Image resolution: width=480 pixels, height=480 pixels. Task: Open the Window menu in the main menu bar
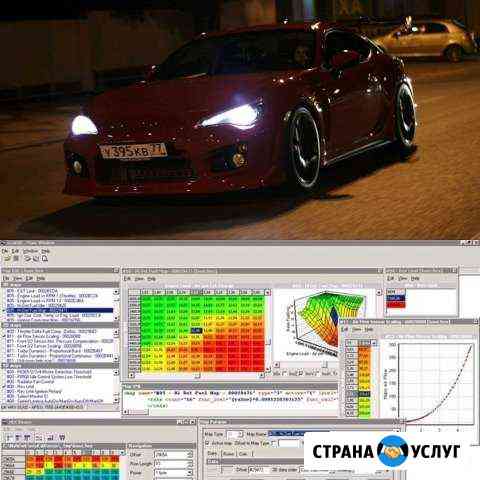pyautogui.click(x=30, y=251)
